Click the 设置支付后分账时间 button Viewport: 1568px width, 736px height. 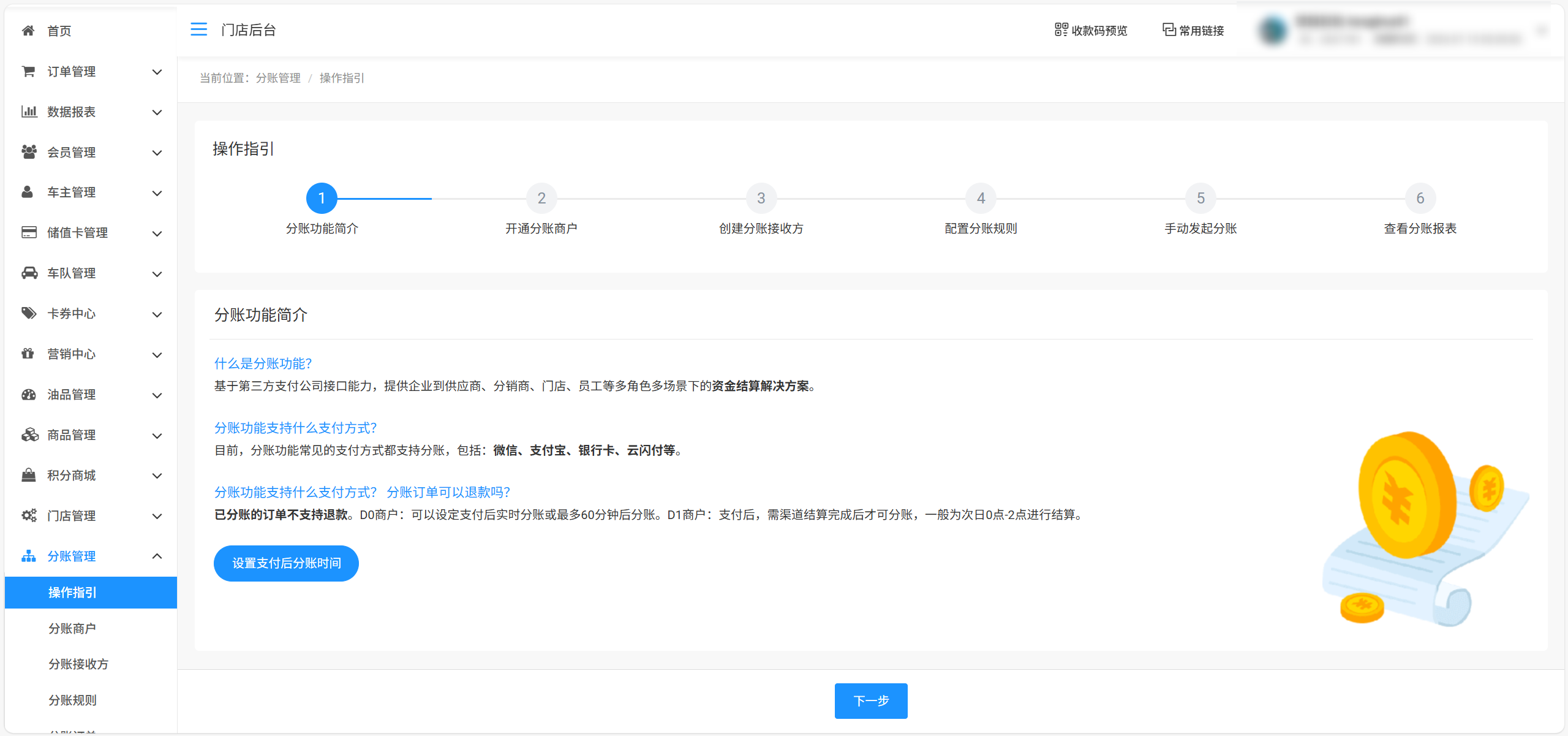[x=286, y=563]
